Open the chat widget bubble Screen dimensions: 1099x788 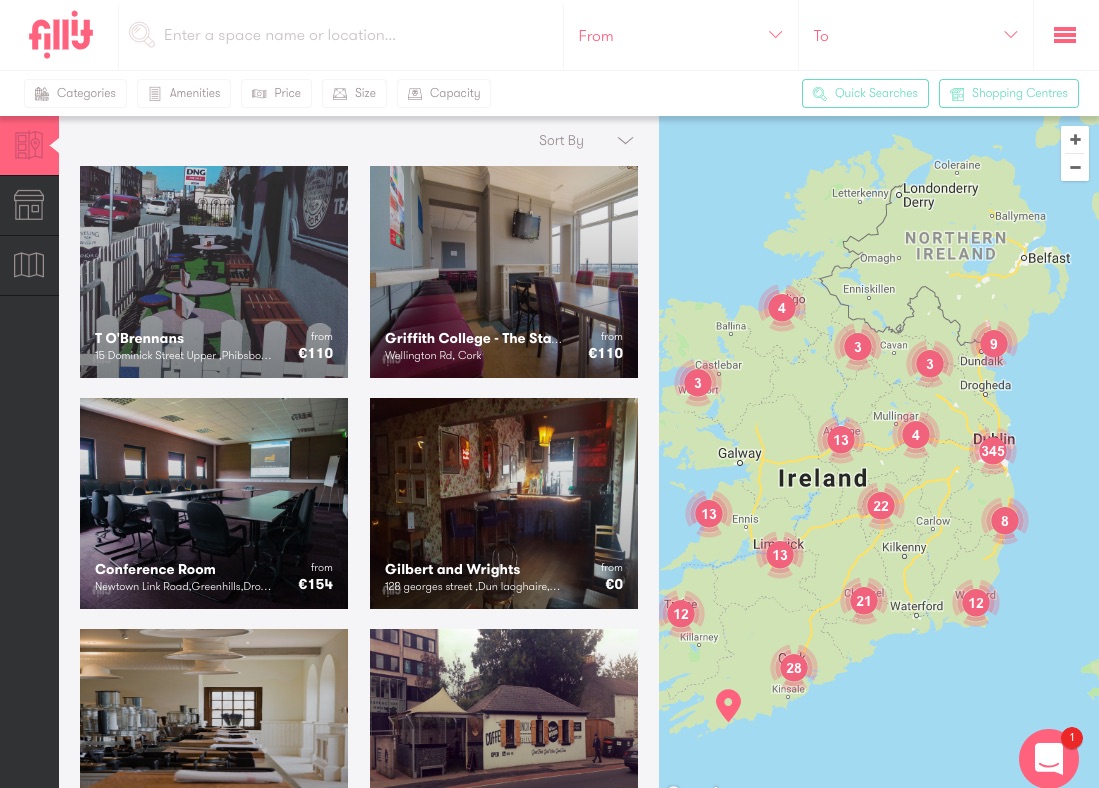coord(1049,759)
